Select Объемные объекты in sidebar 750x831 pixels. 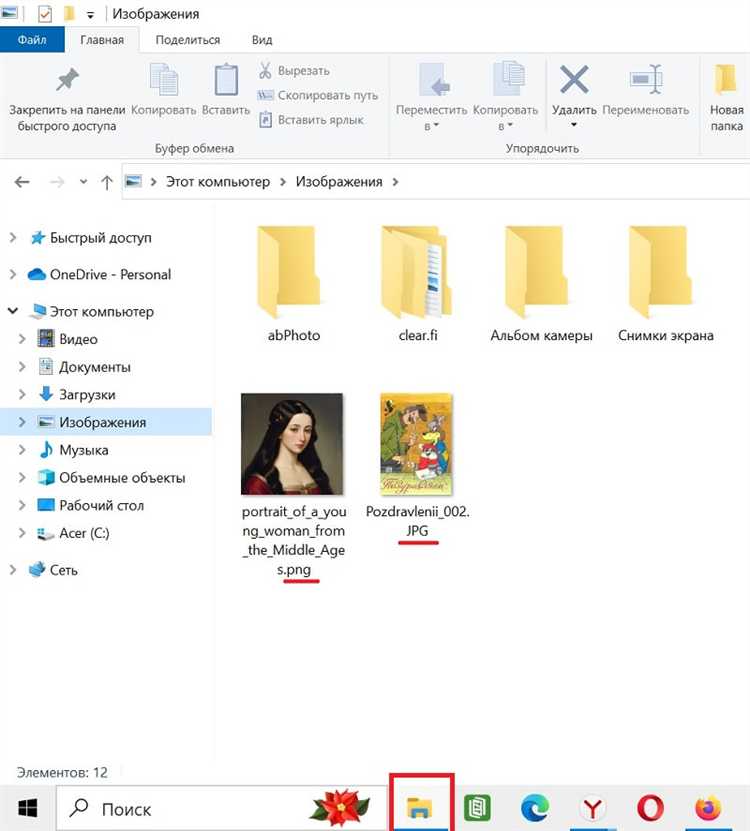coord(122,478)
